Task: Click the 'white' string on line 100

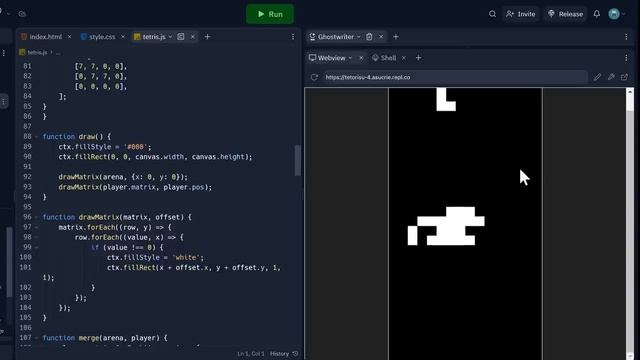Action: pos(186,258)
